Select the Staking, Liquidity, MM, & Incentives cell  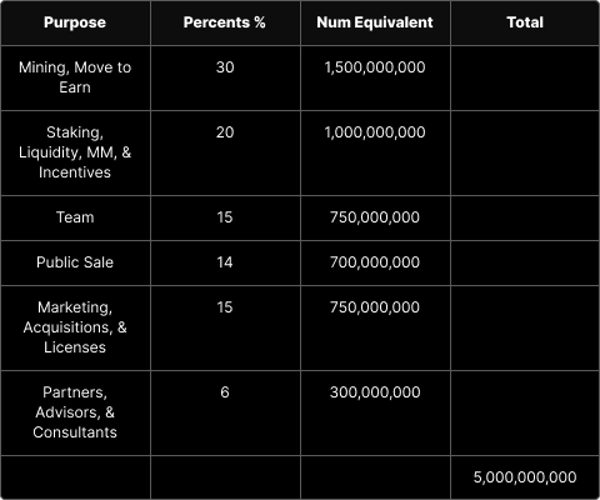[x=75, y=152]
